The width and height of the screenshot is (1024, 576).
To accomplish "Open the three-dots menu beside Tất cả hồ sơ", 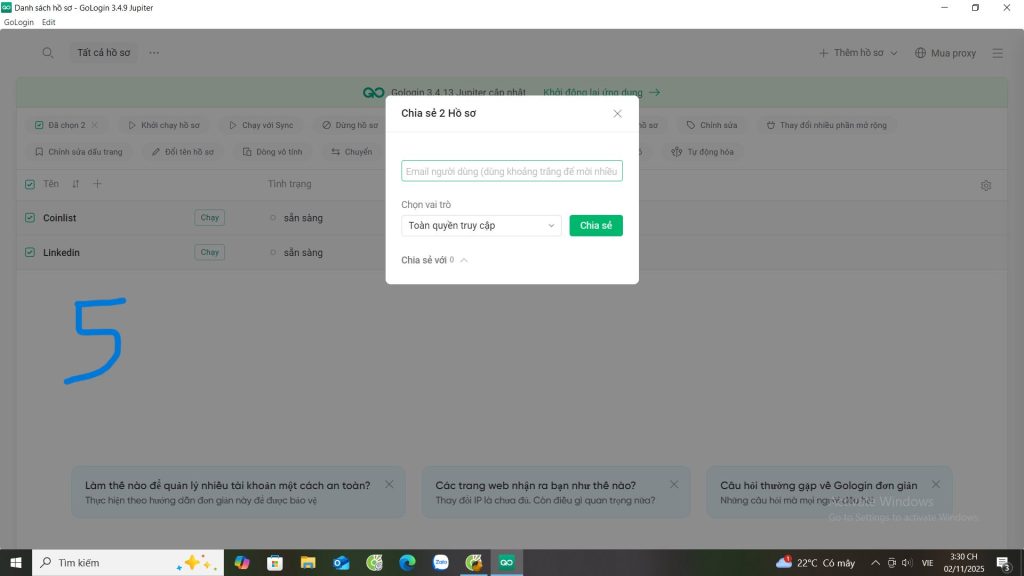I will (x=154, y=53).
